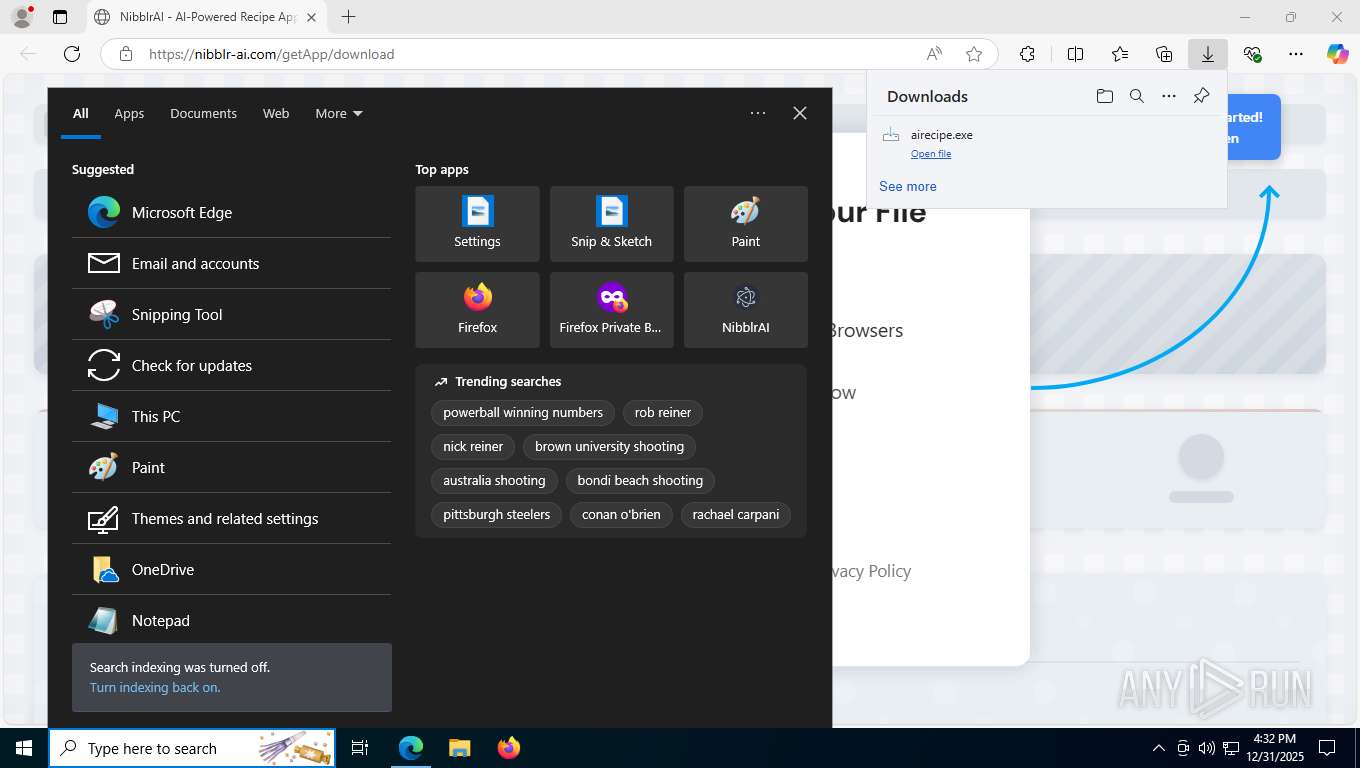Open Settings tile in Top apps
Screen dimensions: 1360x768
(477, 224)
